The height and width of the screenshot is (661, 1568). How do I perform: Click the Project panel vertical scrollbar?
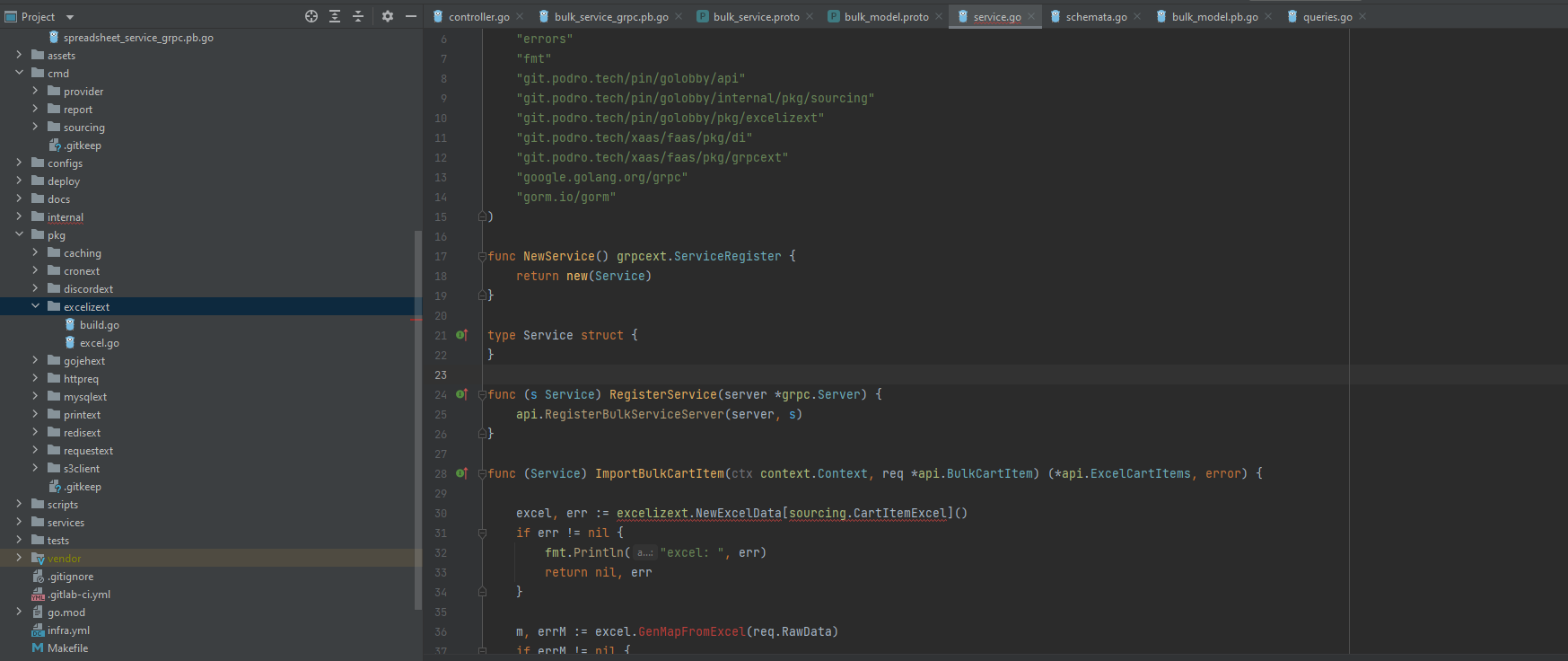coord(417,419)
